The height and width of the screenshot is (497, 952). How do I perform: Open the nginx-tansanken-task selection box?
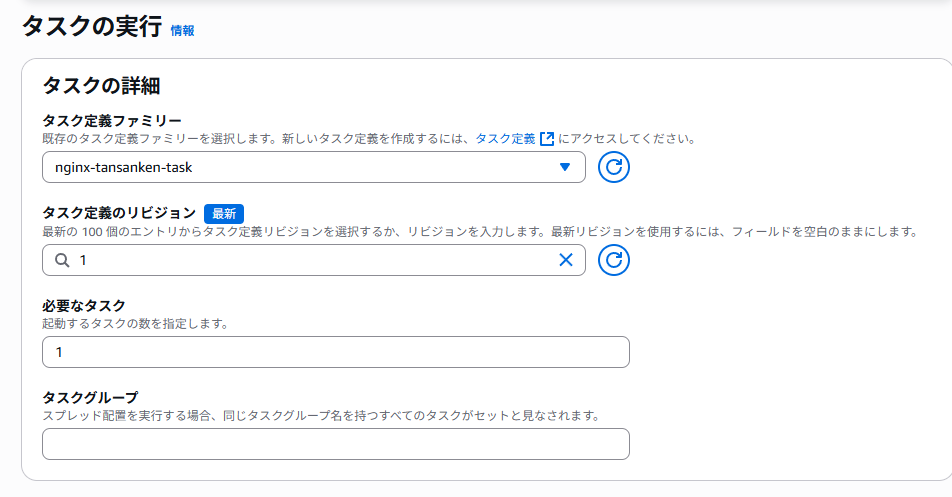[x=300, y=167]
